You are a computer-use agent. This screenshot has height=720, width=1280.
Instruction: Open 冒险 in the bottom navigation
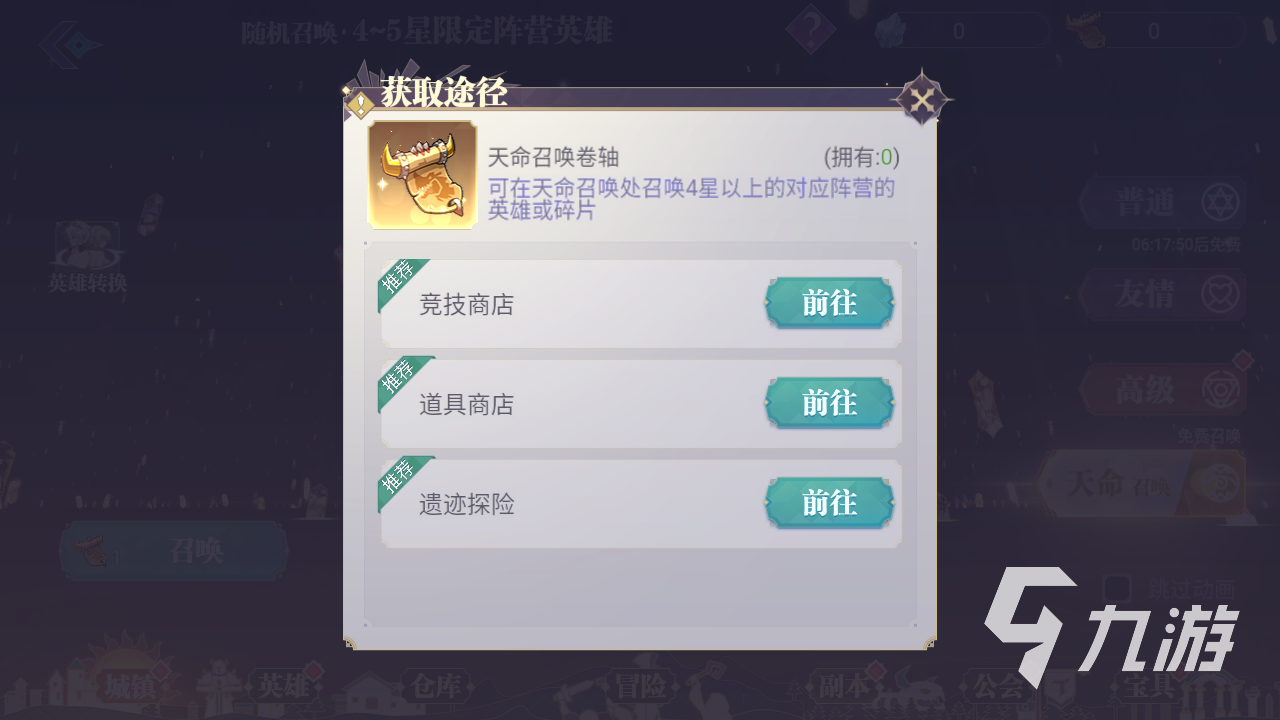tap(640, 685)
